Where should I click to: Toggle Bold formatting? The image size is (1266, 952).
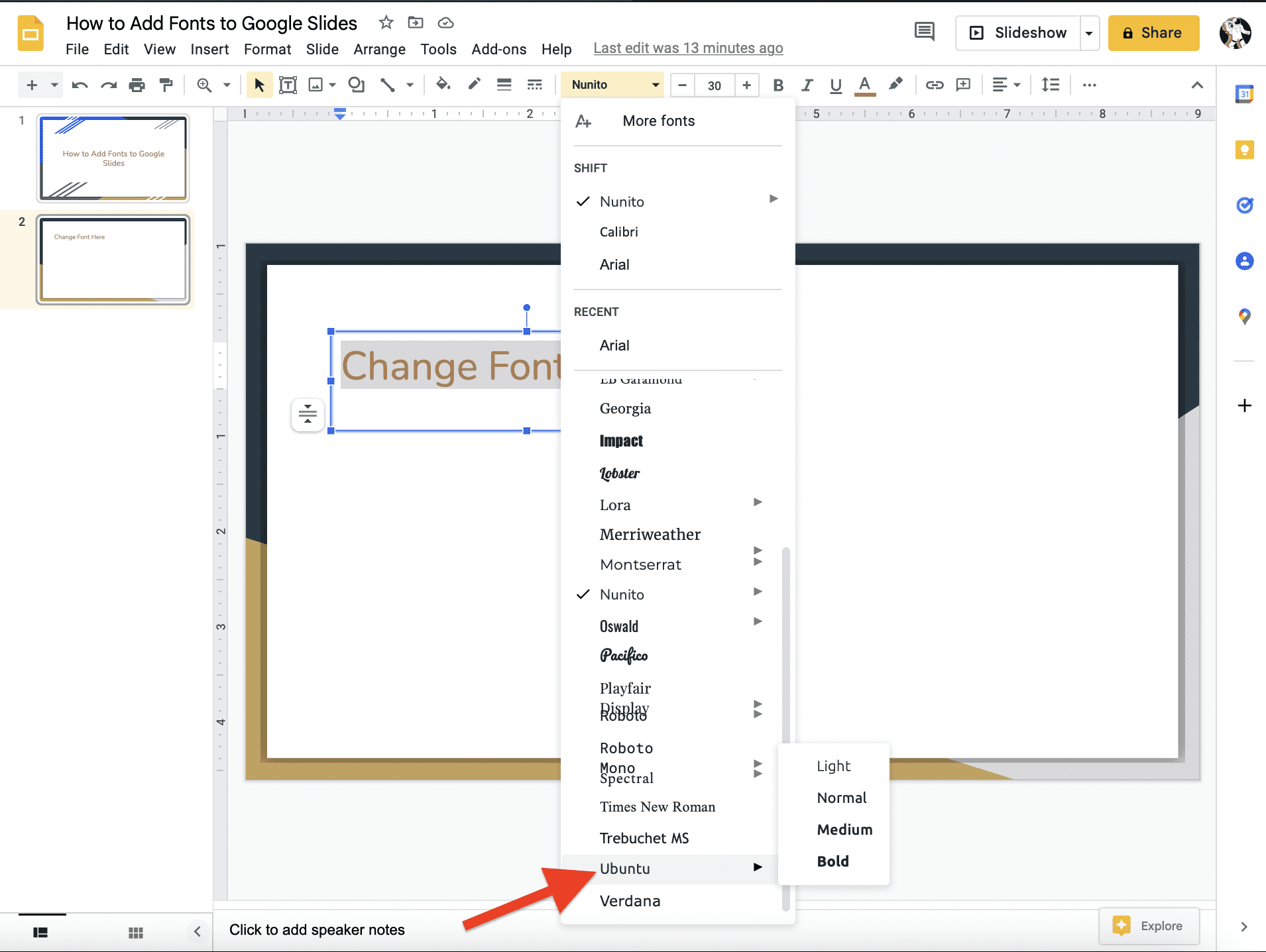tap(778, 85)
